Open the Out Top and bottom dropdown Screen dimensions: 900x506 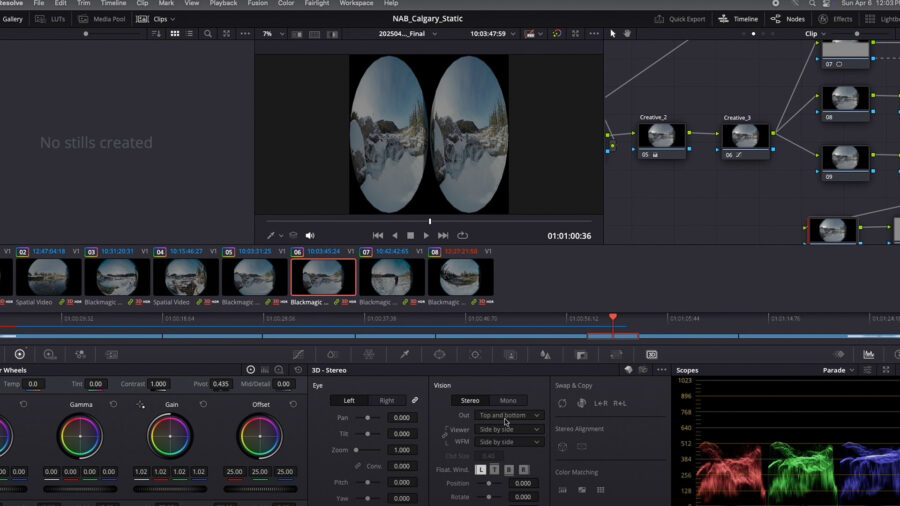[509, 415]
